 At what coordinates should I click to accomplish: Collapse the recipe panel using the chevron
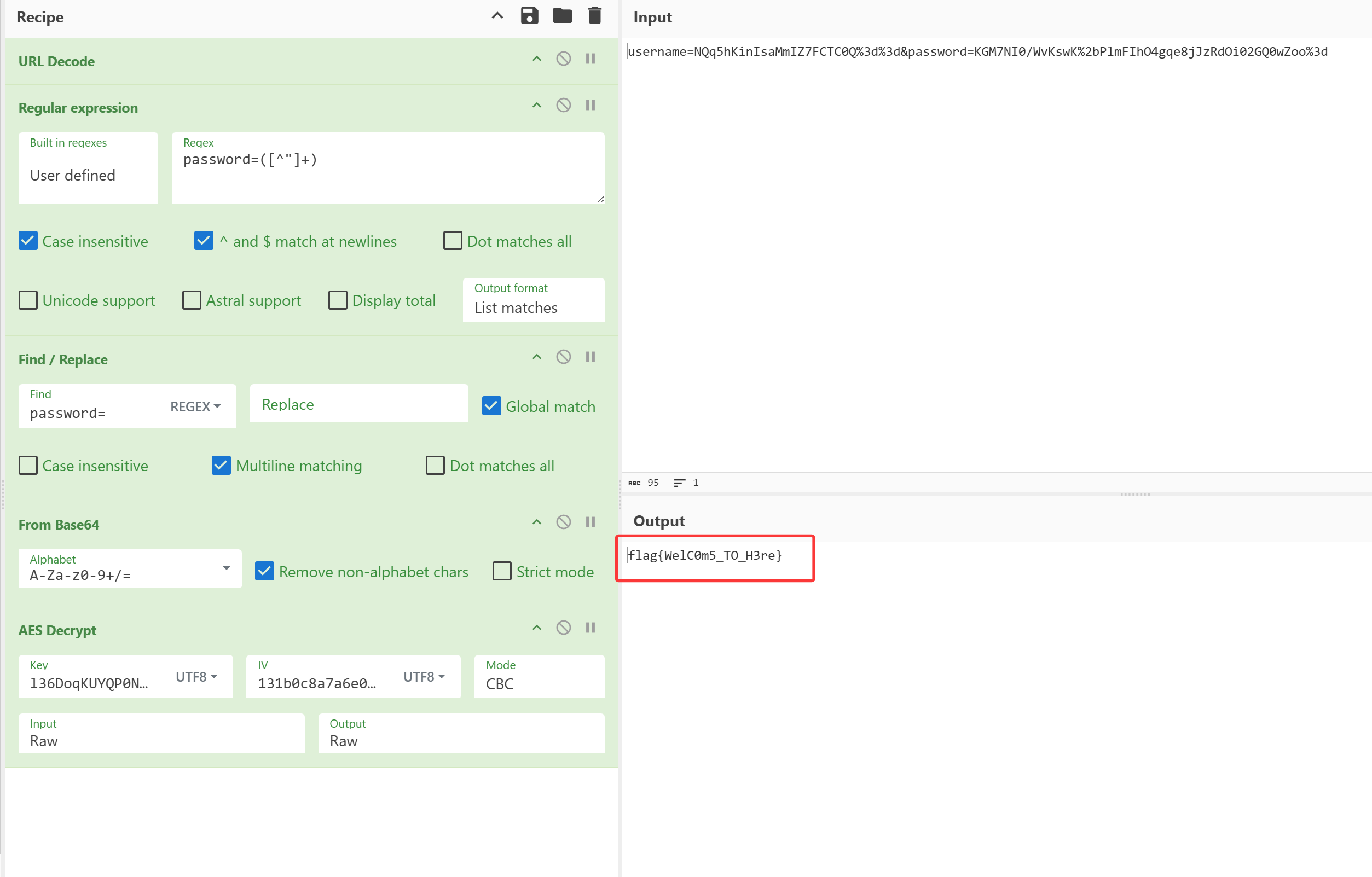[x=497, y=16]
